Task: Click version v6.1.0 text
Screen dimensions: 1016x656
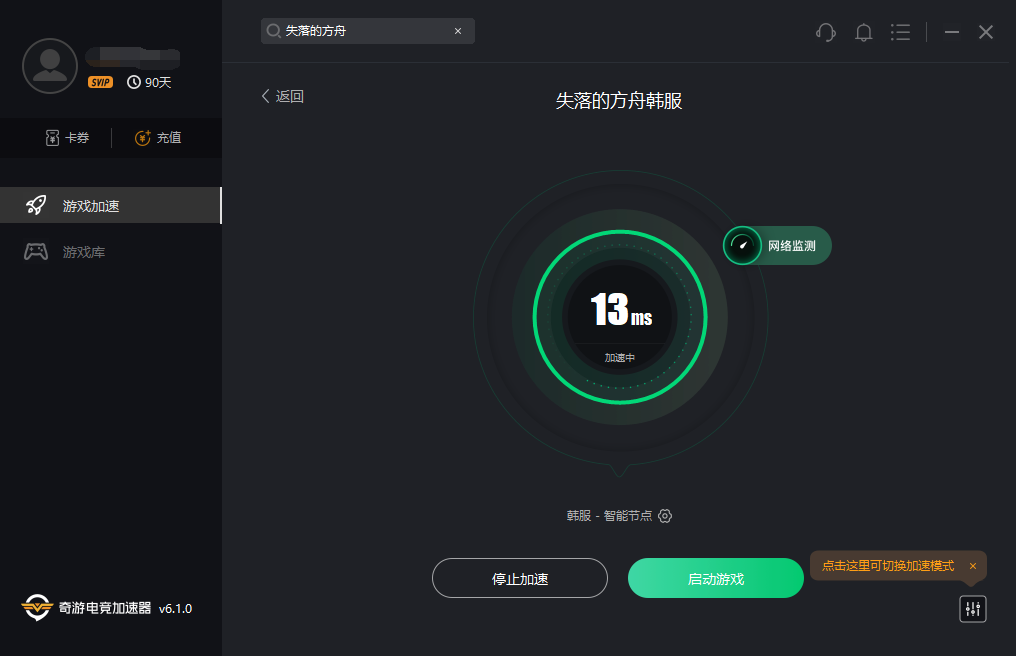Action: (x=176, y=609)
